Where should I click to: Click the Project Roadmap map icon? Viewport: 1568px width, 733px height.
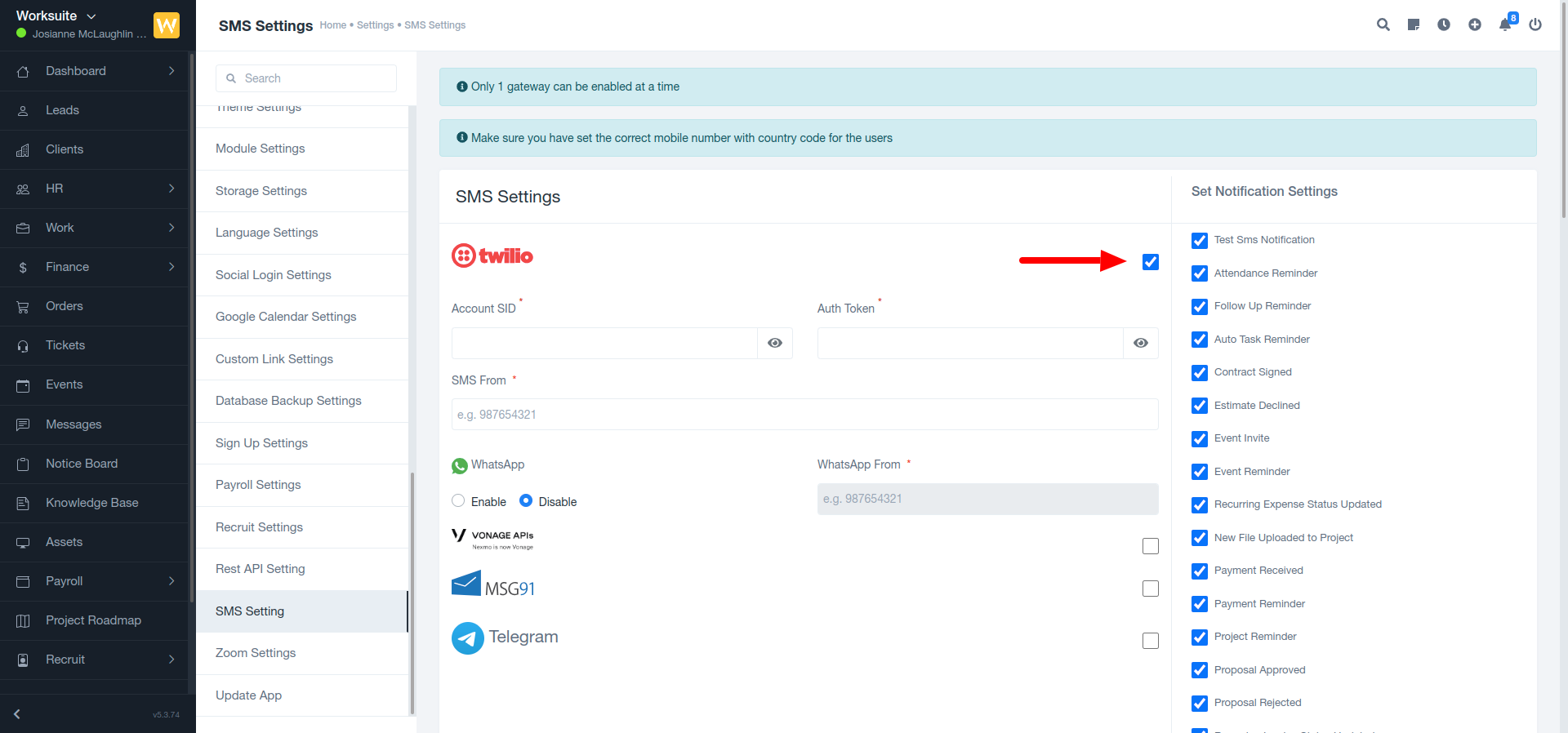(x=23, y=620)
